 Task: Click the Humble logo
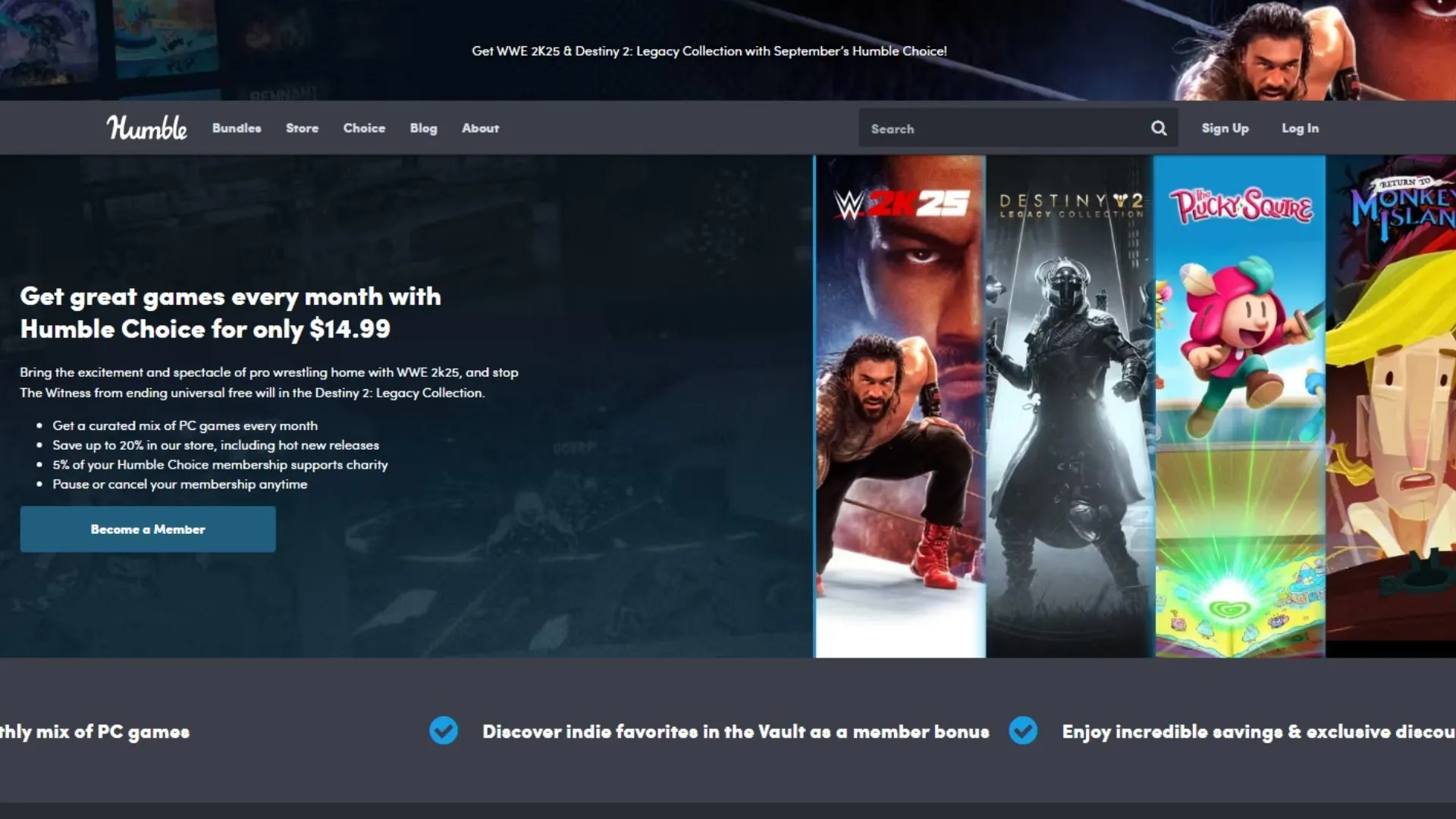point(146,128)
